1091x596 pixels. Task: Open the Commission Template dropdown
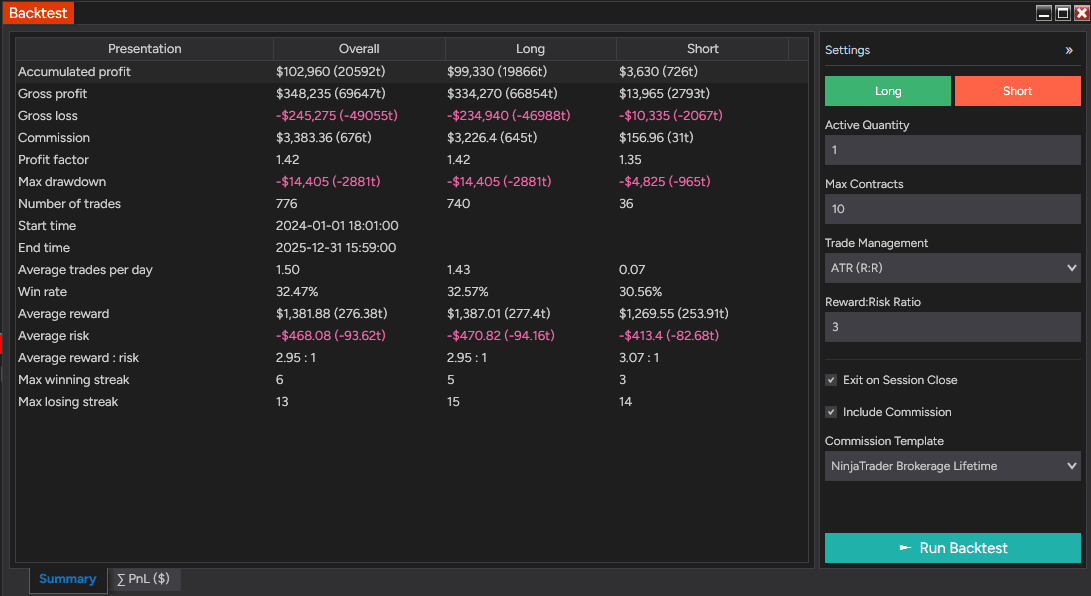[x=953, y=466]
